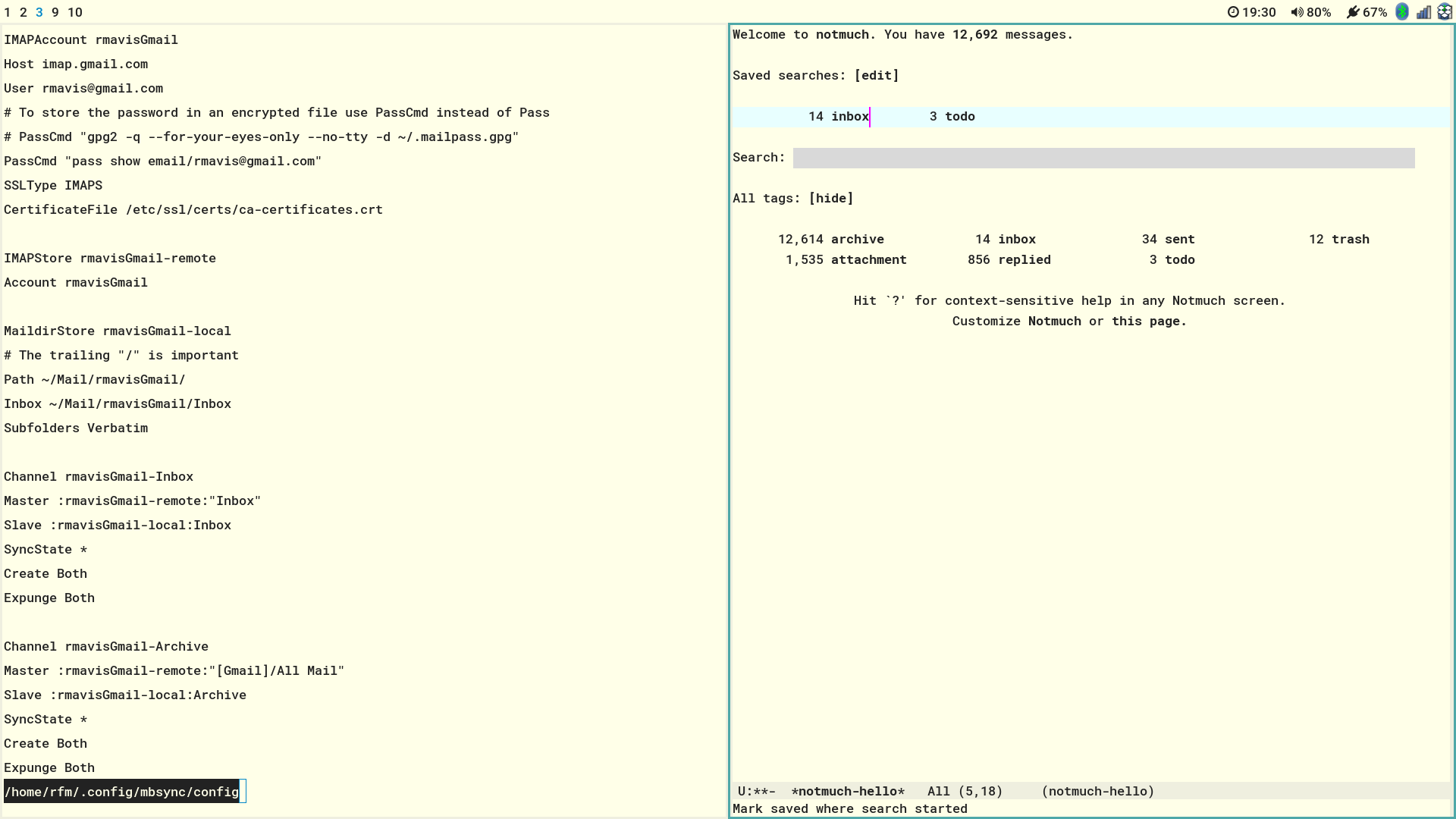Open the saved searches edit control
The height and width of the screenshot is (819, 1456).
click(x=876, y=75)
